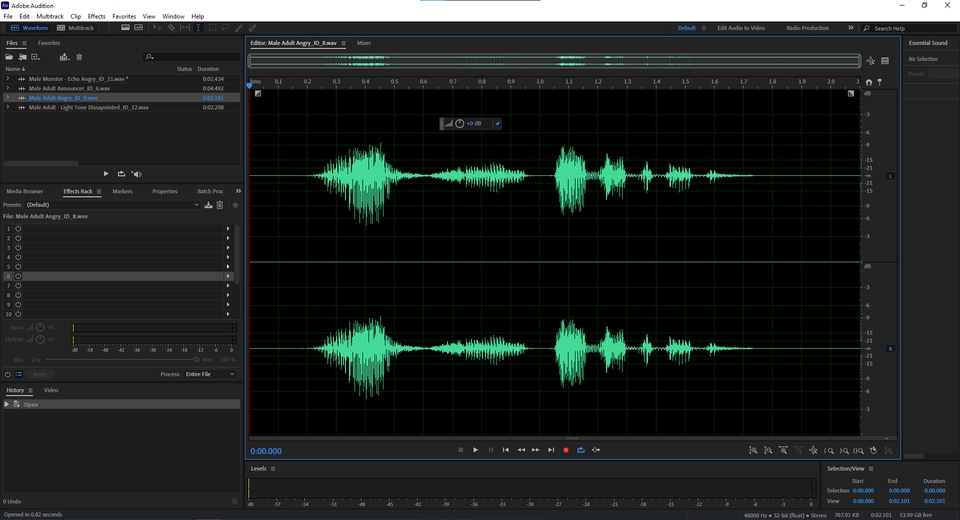
Task: Switch to the Video tab
Action: coord(51,390)
